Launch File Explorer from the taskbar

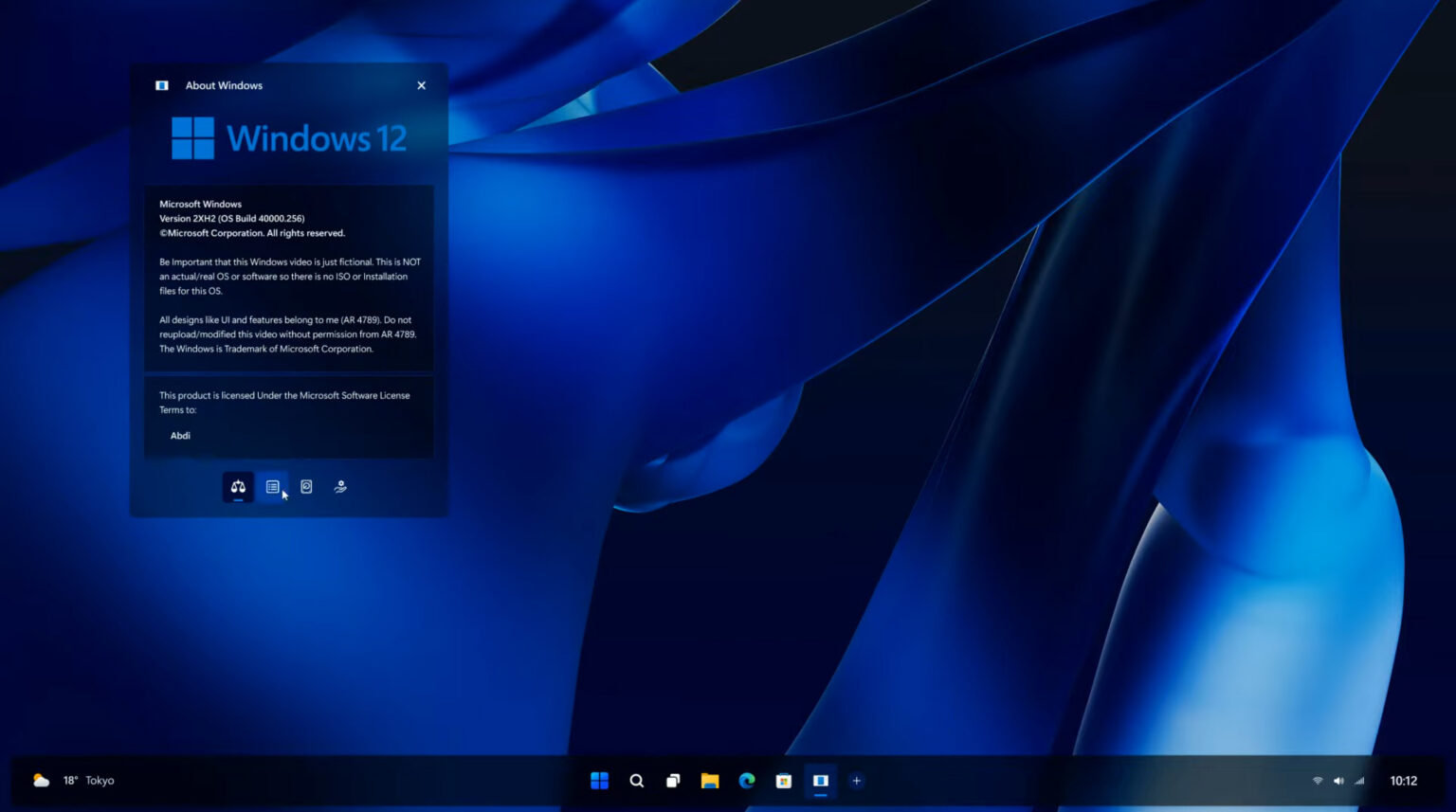(710, 781)
